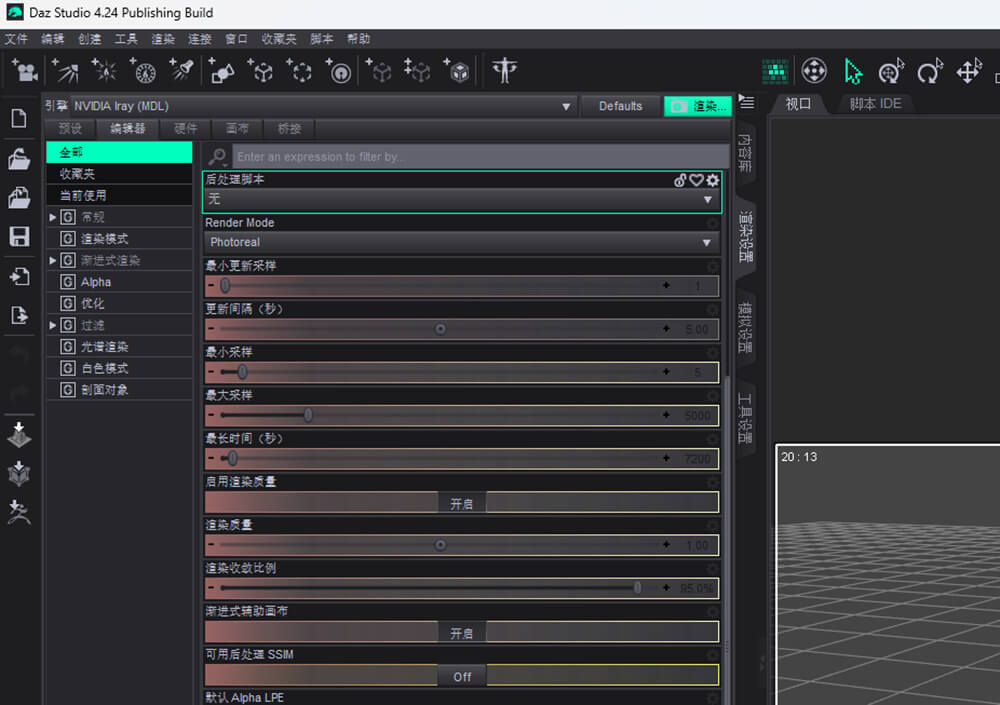
Task: Switch to the 脚本 IDE tab
Action: 875,104
